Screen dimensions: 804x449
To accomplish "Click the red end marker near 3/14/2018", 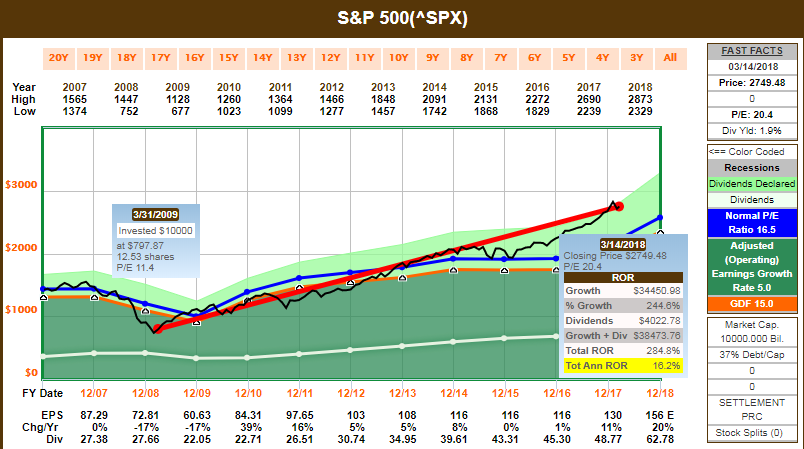I will click(619, 207).
